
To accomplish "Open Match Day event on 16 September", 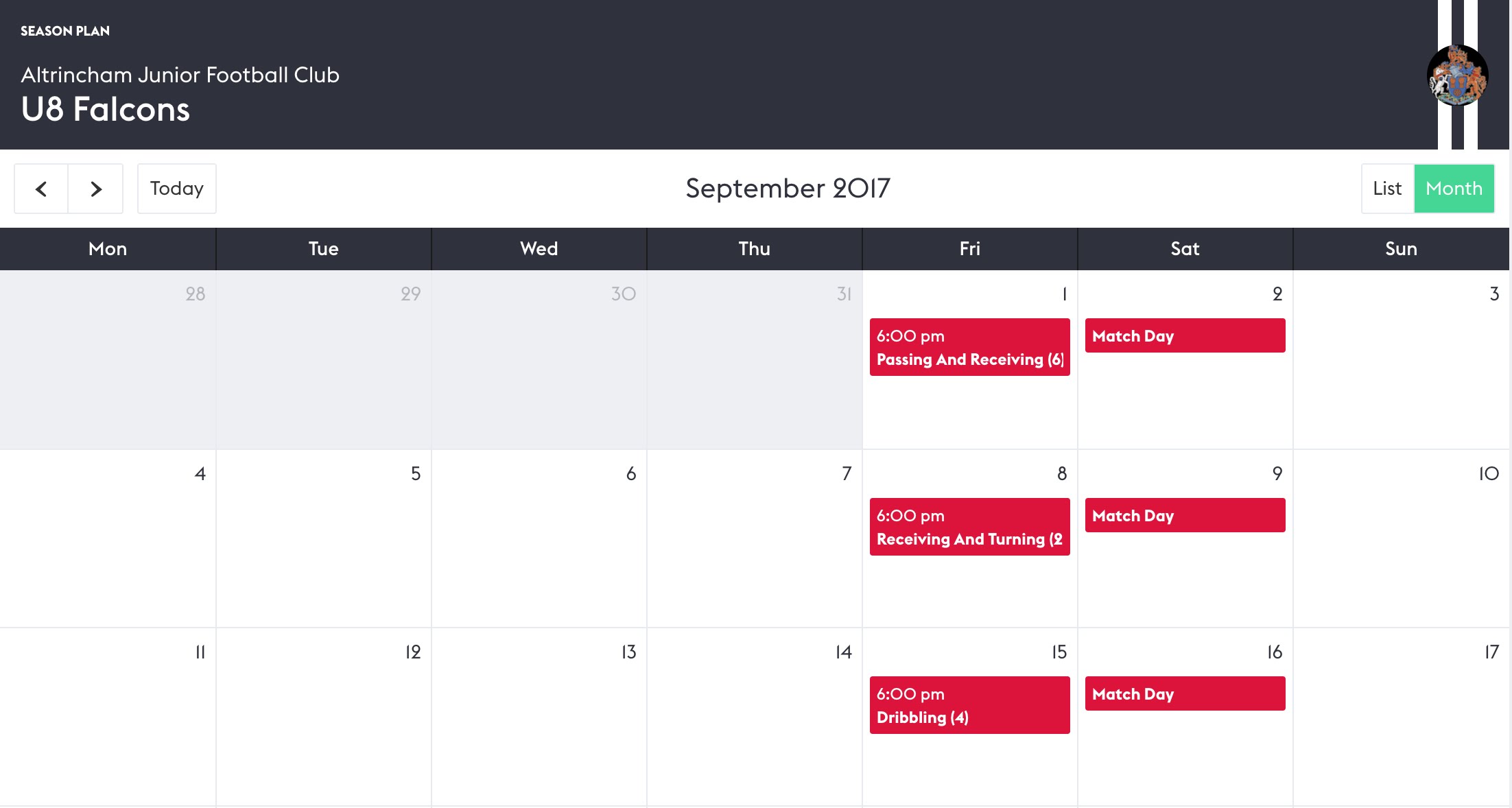I will 1185,693.
